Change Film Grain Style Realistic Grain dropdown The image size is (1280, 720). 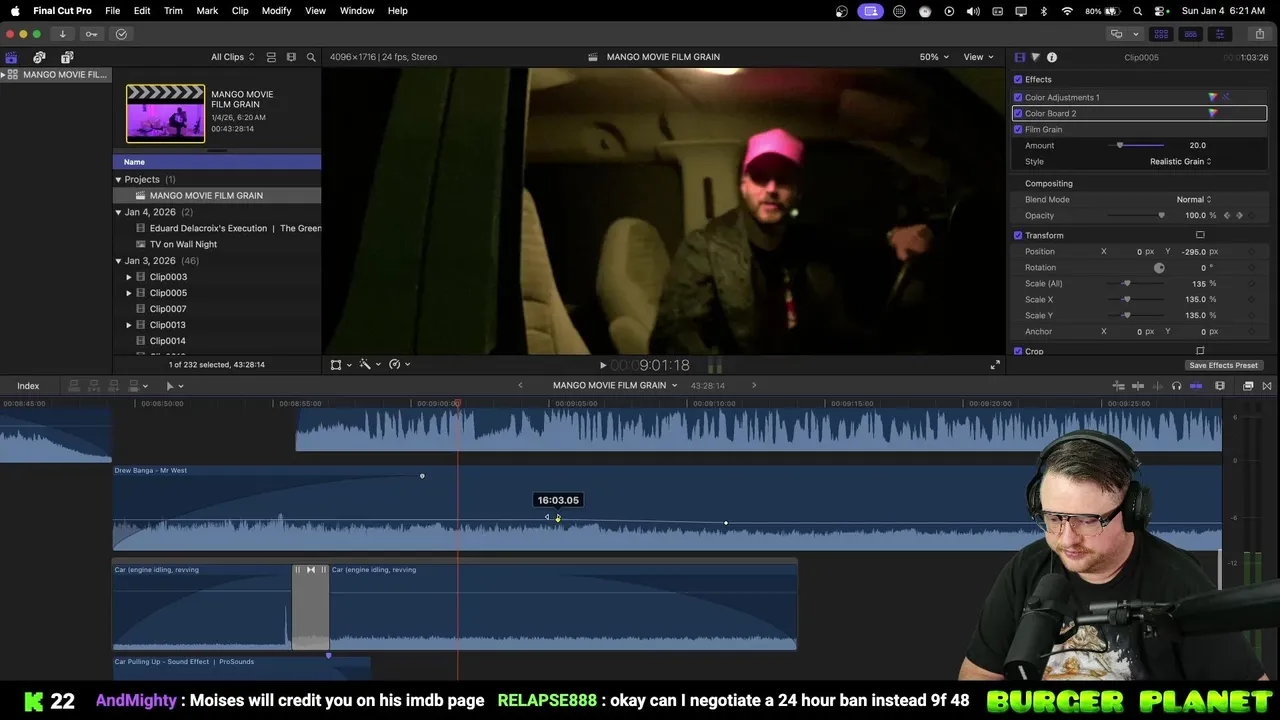point(1180,161)
